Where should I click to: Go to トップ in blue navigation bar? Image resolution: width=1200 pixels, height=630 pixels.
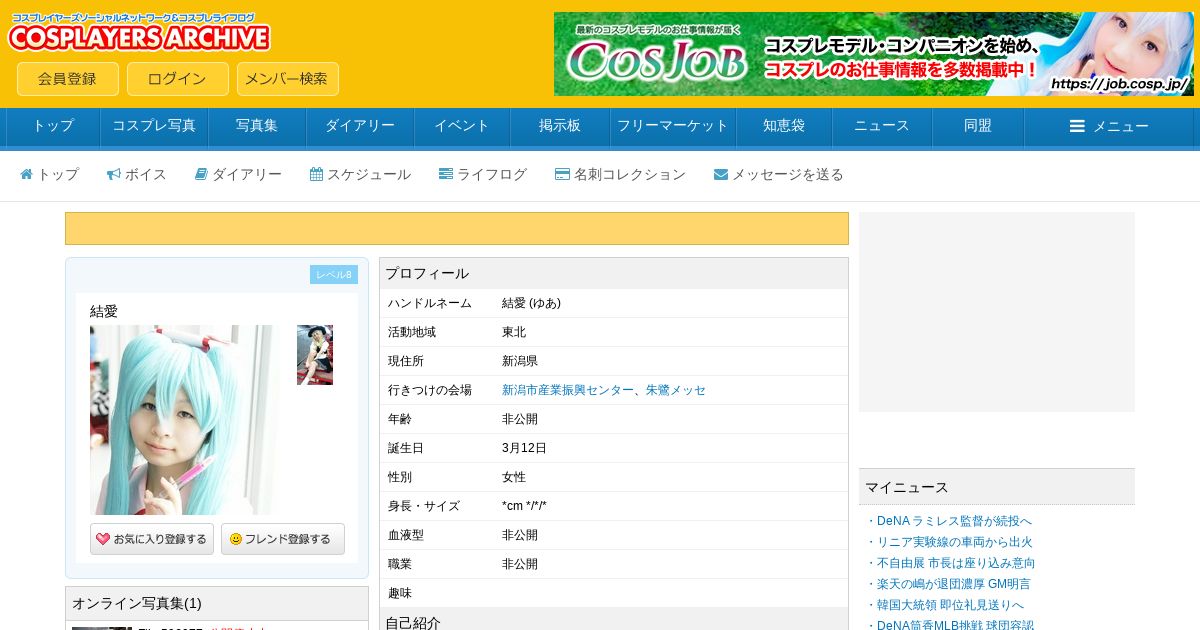coord(54,126)
